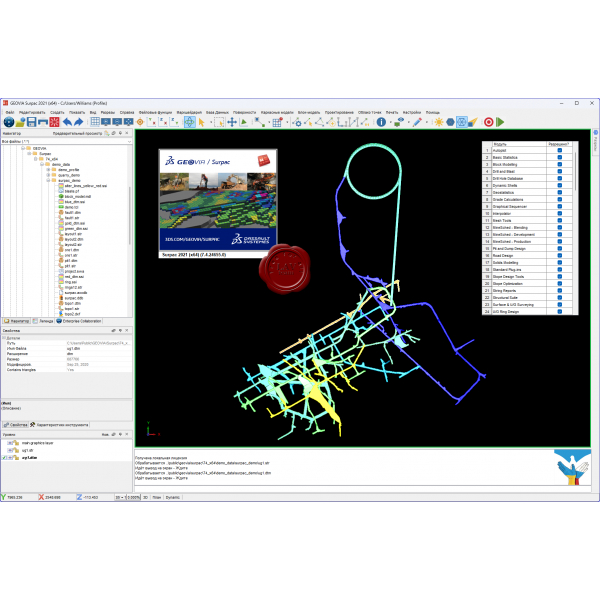The height and width of the screenshot is (600, 600).
Task: Switch to the Легенда tab
Action: tap(43, 321)
